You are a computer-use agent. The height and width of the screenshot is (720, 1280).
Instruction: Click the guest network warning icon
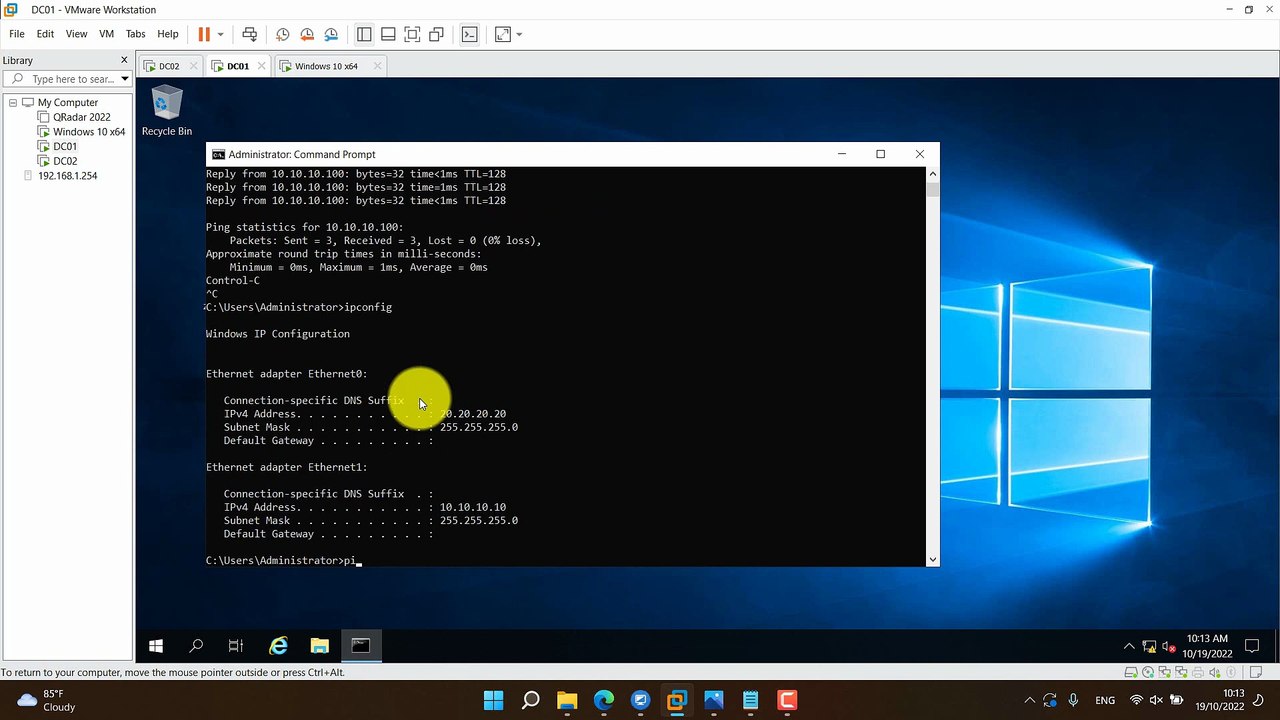pyautogui.click(x=1150, y=646)
